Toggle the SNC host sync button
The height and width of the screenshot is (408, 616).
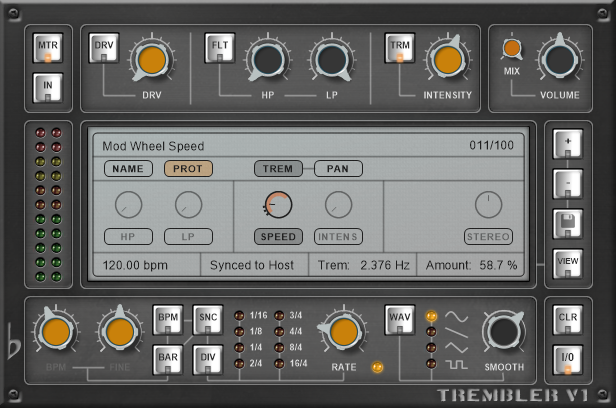click(x=207, y=318)
